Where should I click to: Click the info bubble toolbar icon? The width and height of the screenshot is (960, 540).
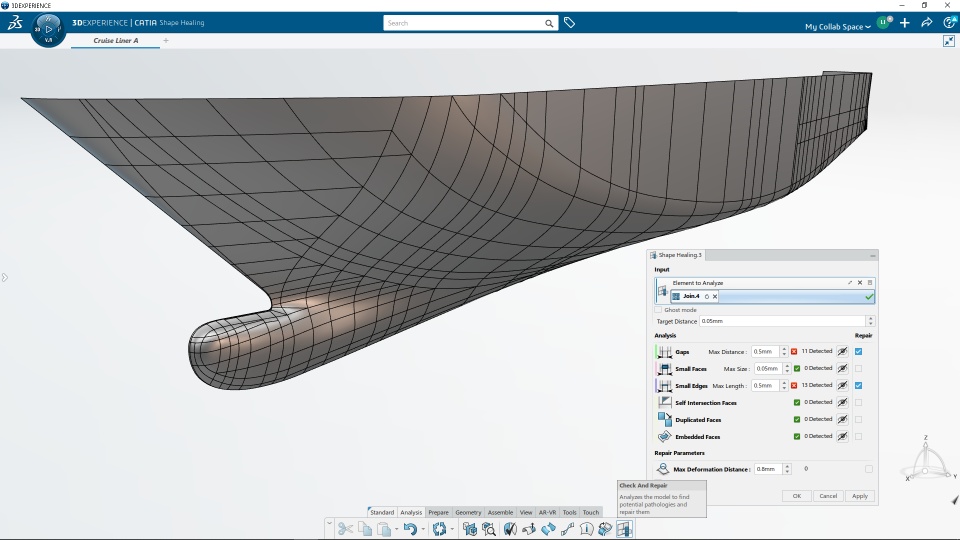point(586,529)
